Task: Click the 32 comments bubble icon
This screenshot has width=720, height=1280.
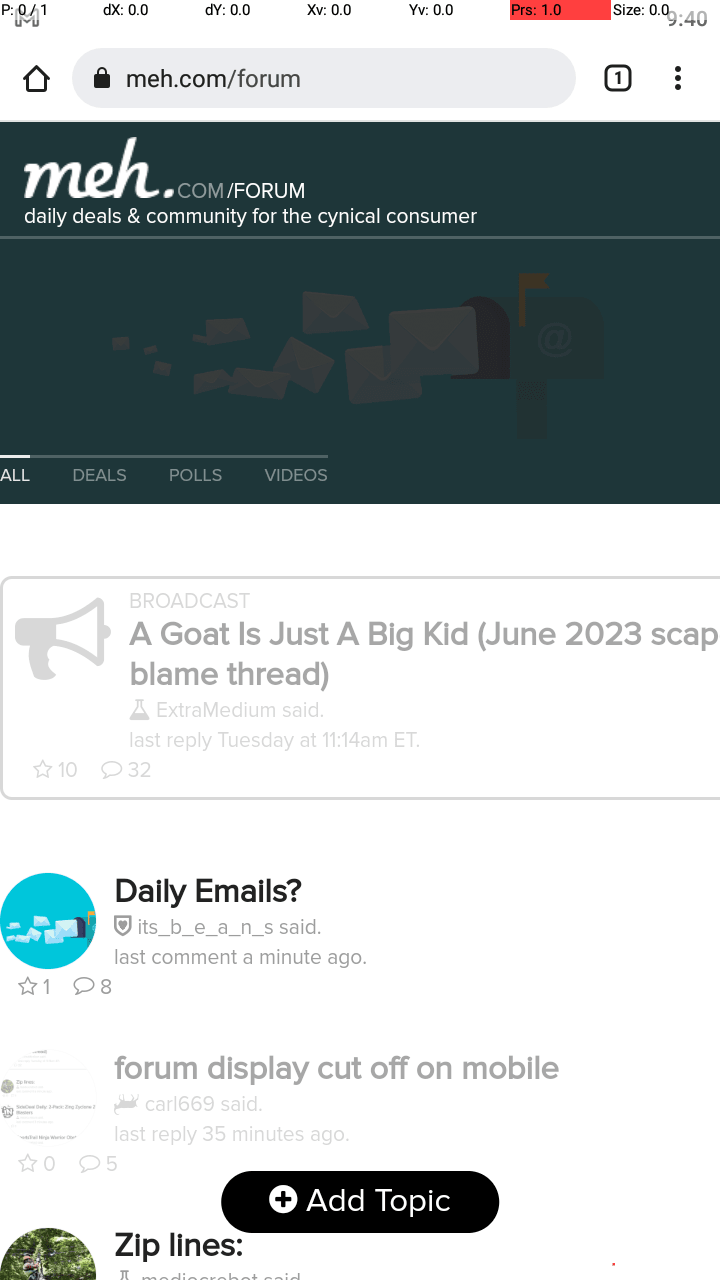Action: (x=112, y=769)
